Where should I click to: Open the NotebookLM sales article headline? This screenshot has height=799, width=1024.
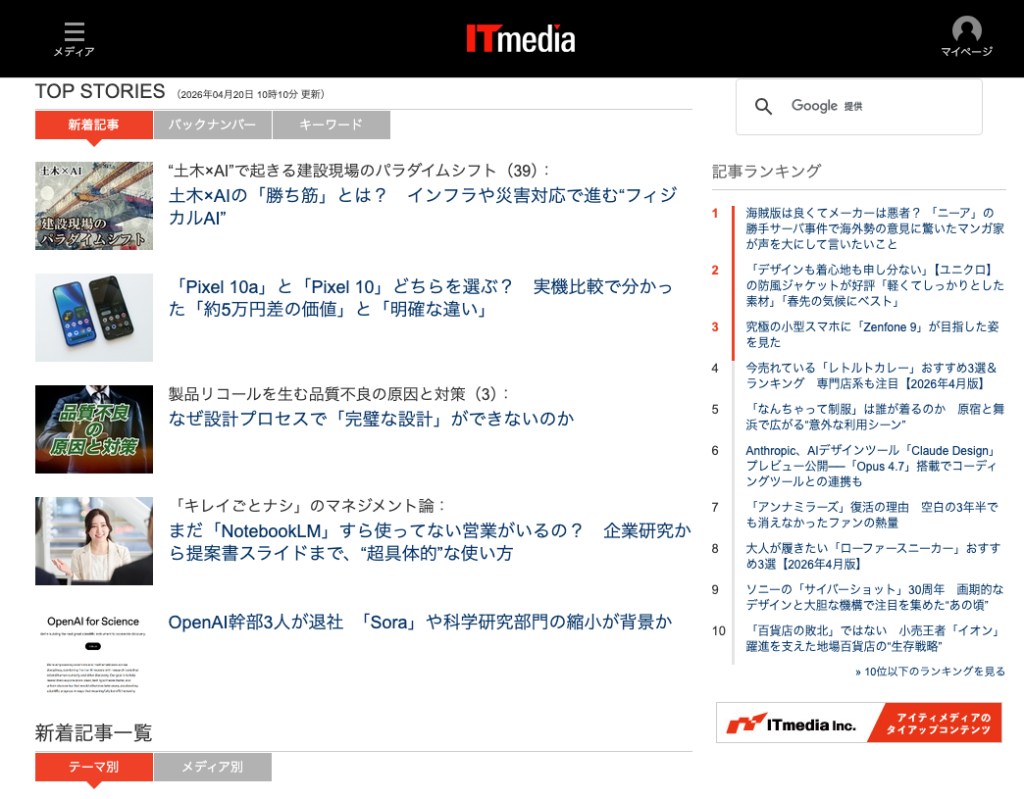430,542
